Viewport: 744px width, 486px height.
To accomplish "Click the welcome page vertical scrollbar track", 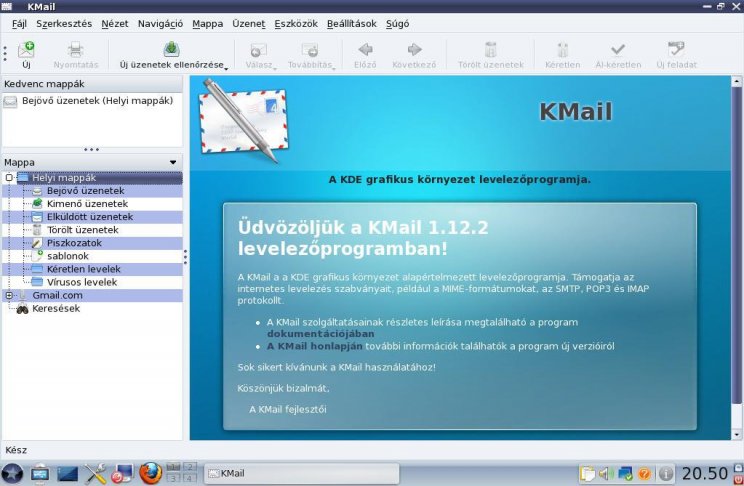I will (736, 416).
